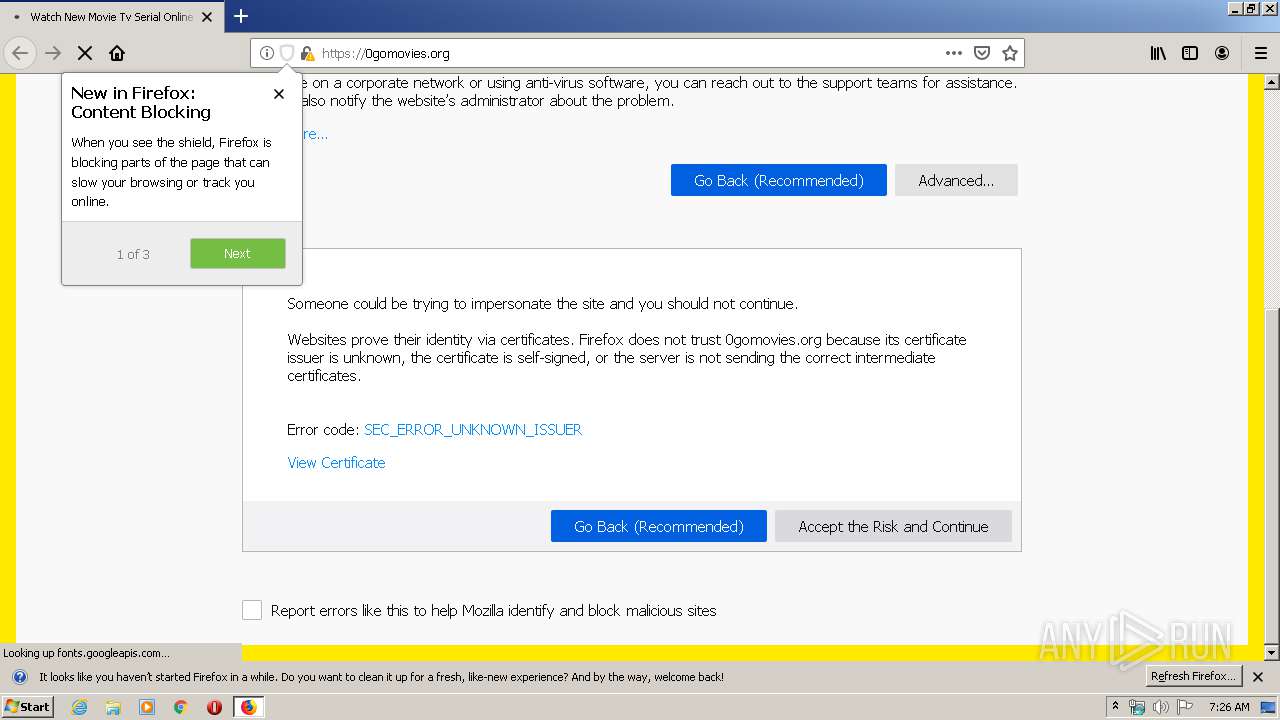
Task: Click the padlock warning icon
Action: (307, 53)
